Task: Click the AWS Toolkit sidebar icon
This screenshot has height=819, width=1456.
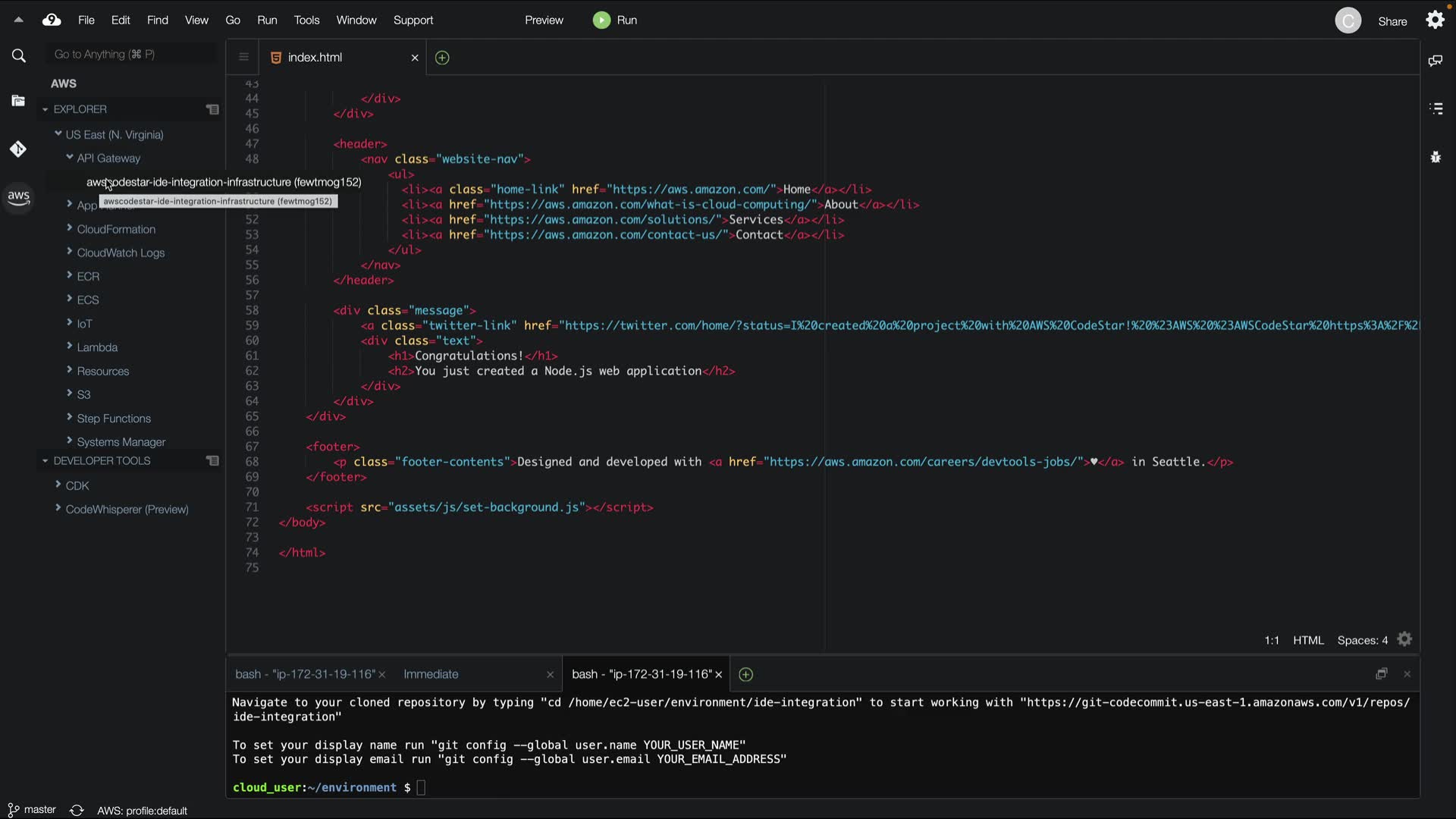Action: 18,198
